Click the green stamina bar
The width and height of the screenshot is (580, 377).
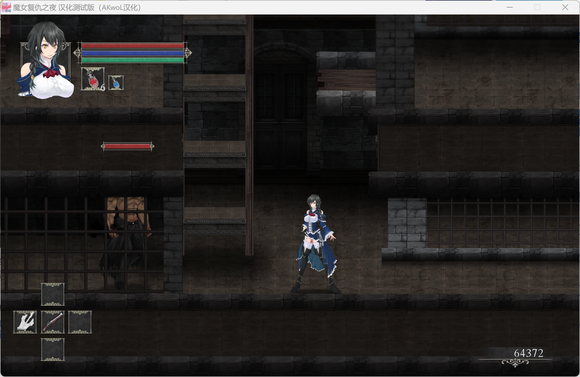click(132, 60)
